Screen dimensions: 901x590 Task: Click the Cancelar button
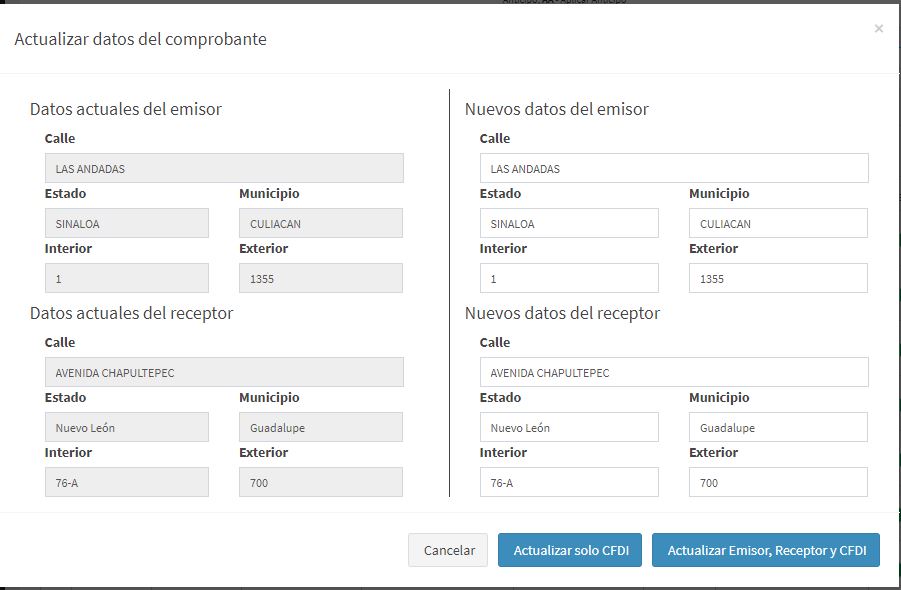click(448, 550)
